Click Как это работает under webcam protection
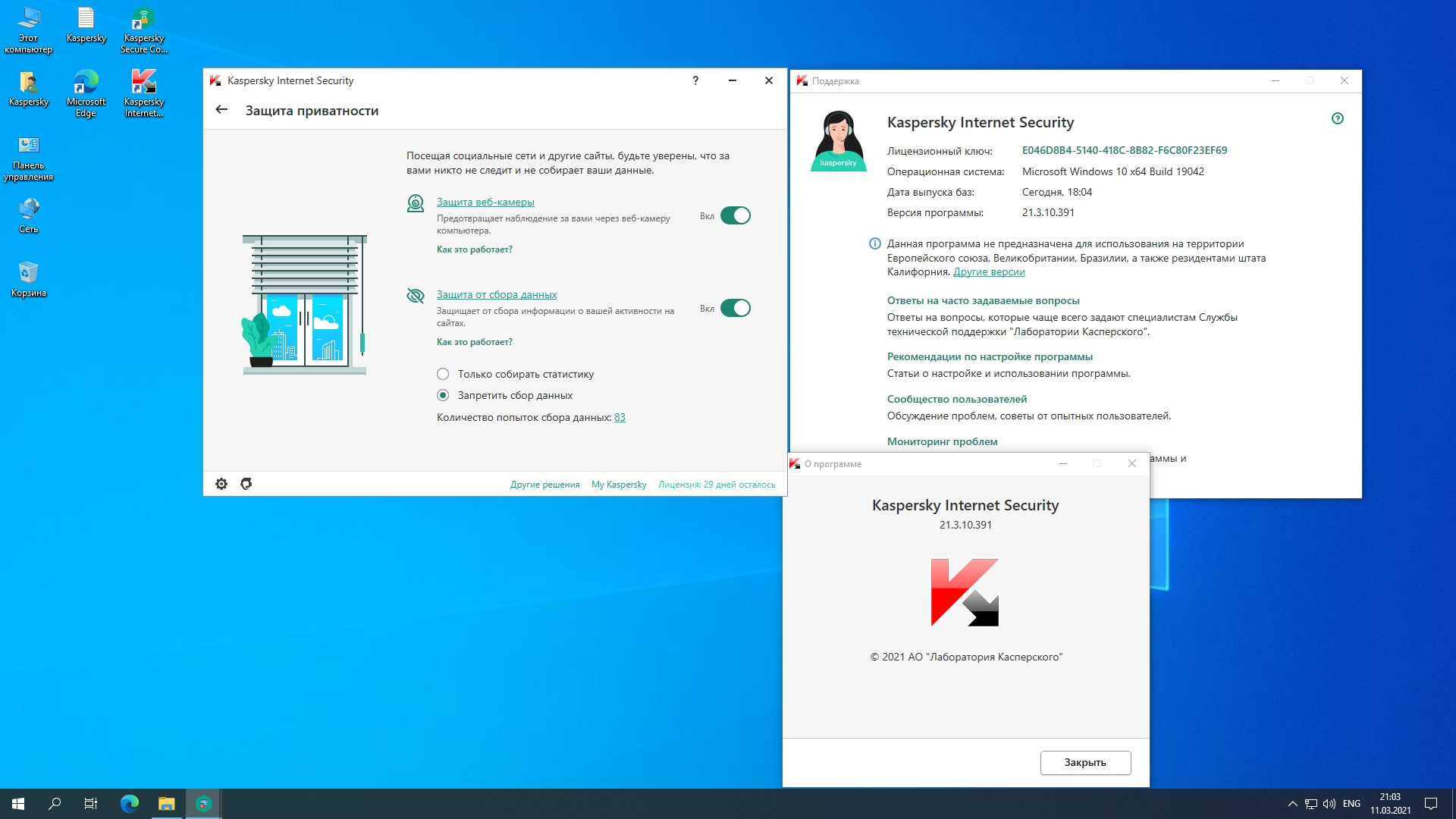 [475, 249]
